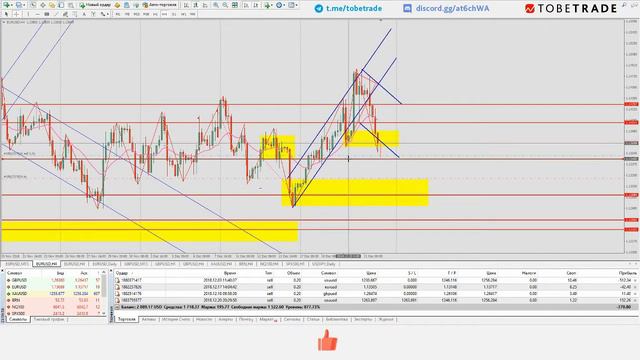The height and width of the screenshot is (360, 640).
Task: Toggle the Navigator panel icon
Action: tap(52, 5)
